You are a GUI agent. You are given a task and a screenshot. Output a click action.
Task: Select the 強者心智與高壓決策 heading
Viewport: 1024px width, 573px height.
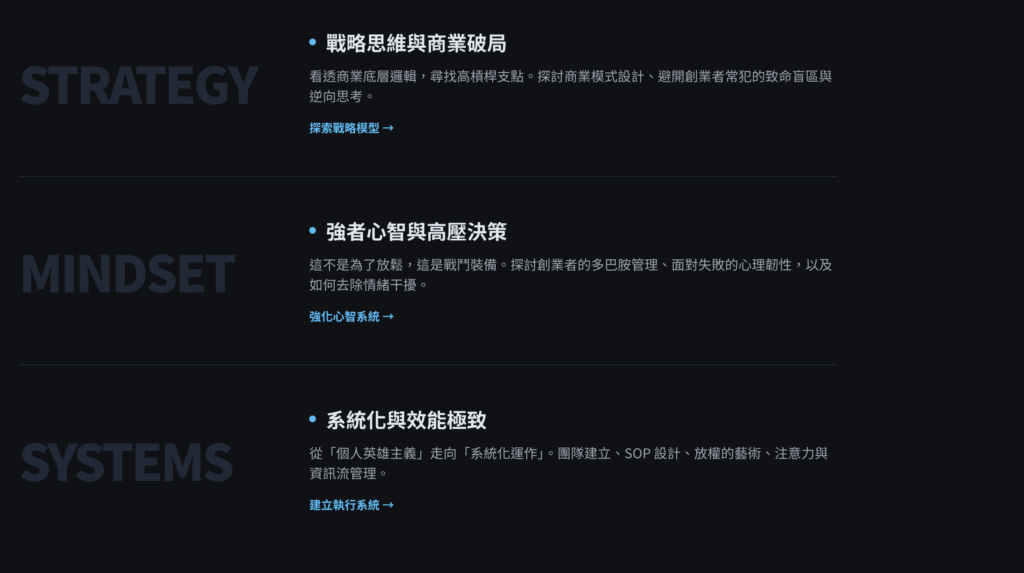pyautogui.click(x=416, y=232)
